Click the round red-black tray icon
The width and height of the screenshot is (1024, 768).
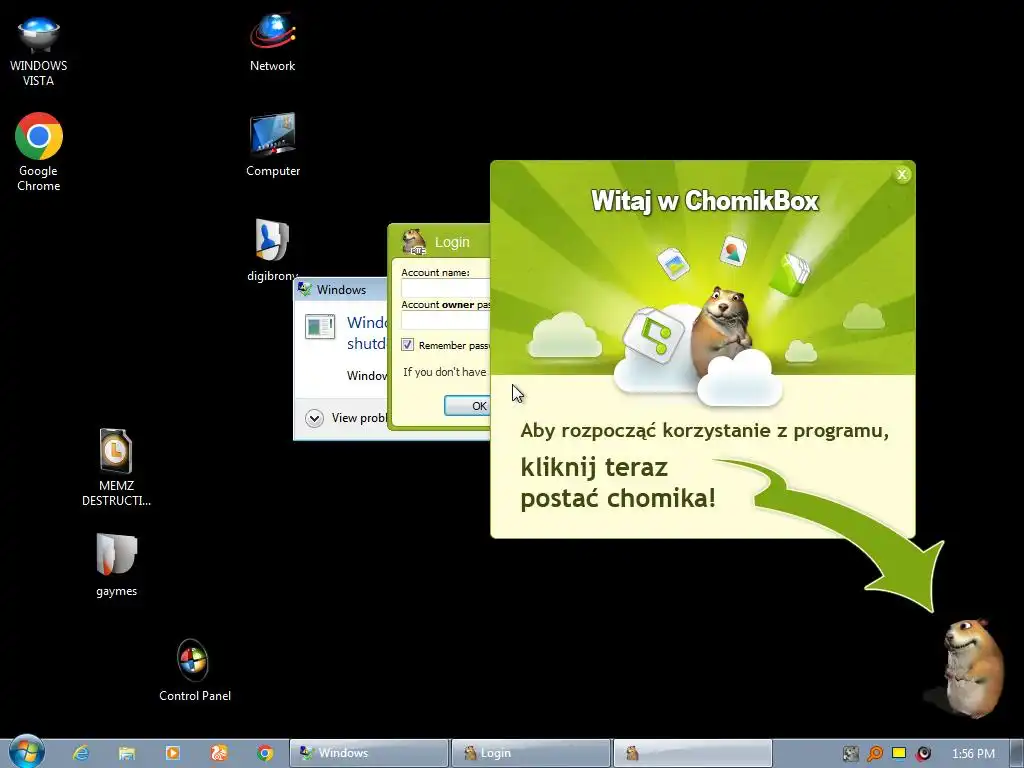(923, 754)
